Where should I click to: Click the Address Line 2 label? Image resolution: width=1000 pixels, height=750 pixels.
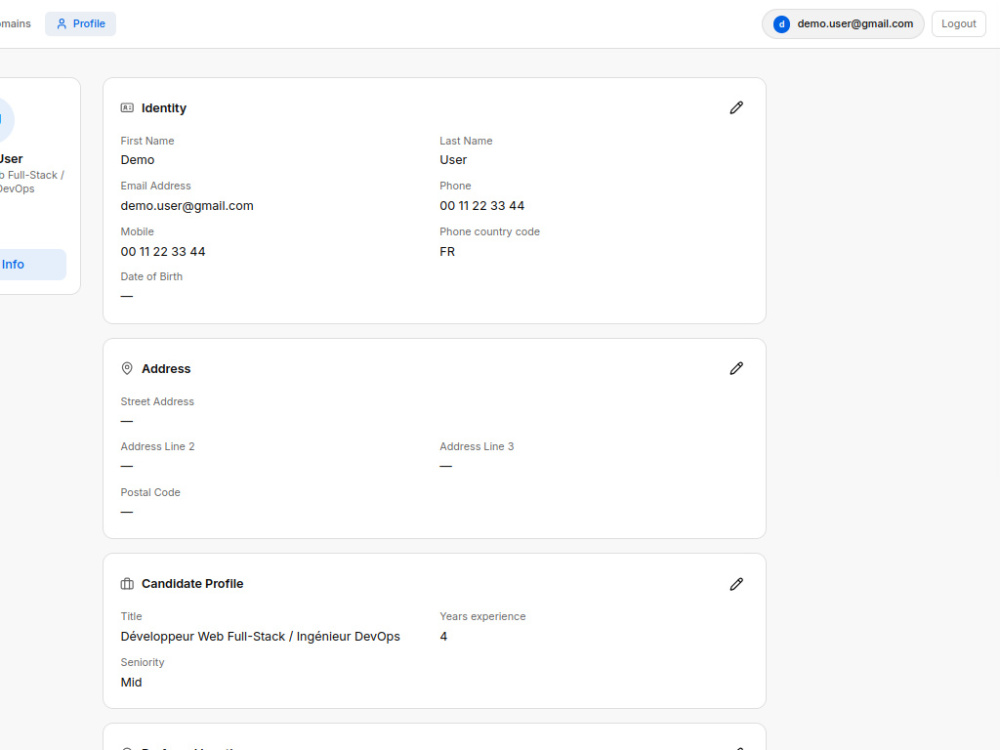[158, 446]
